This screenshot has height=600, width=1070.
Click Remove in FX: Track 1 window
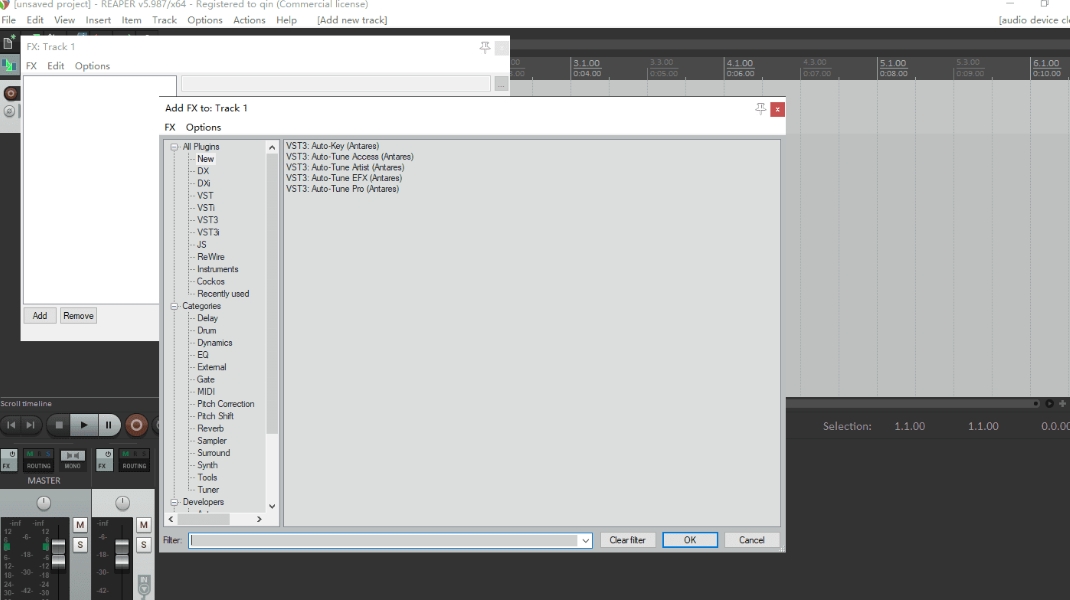(x=78, y=316)
